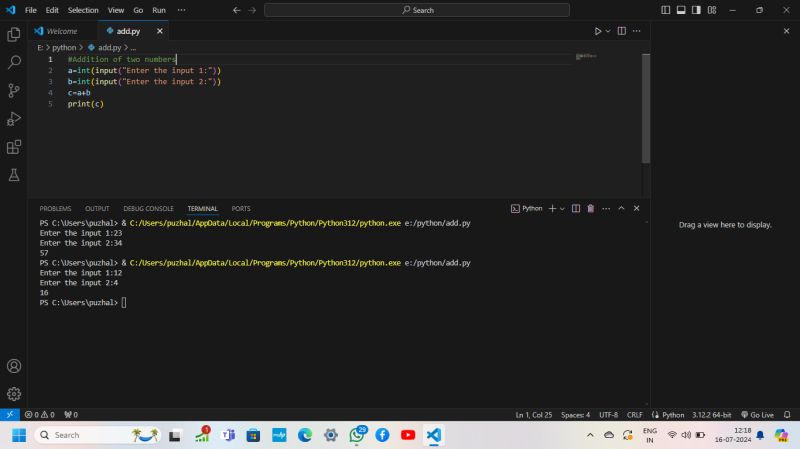The image size is (800, 449).
Task: Kill the terminal with trash icon
Action: (590, 208)
